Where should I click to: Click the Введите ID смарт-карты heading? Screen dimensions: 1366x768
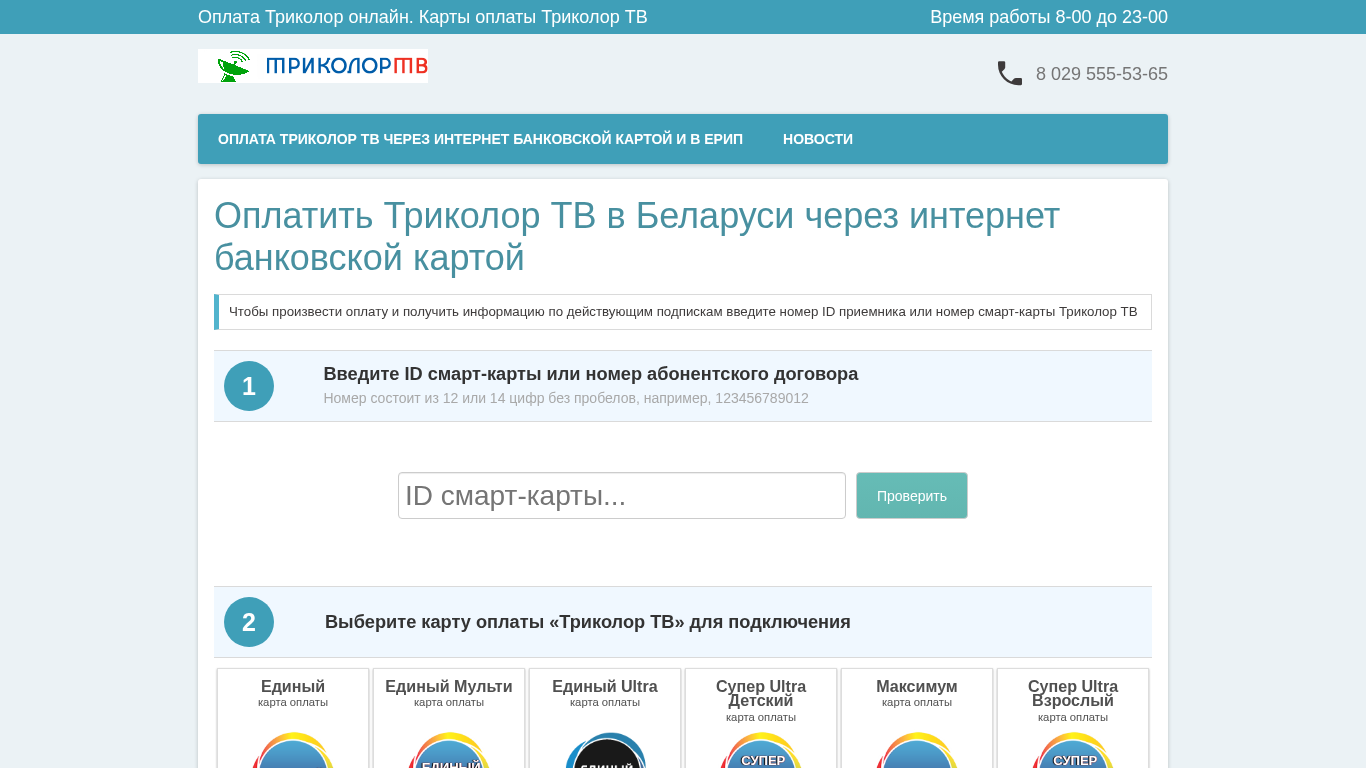click(x=591, y=374)
